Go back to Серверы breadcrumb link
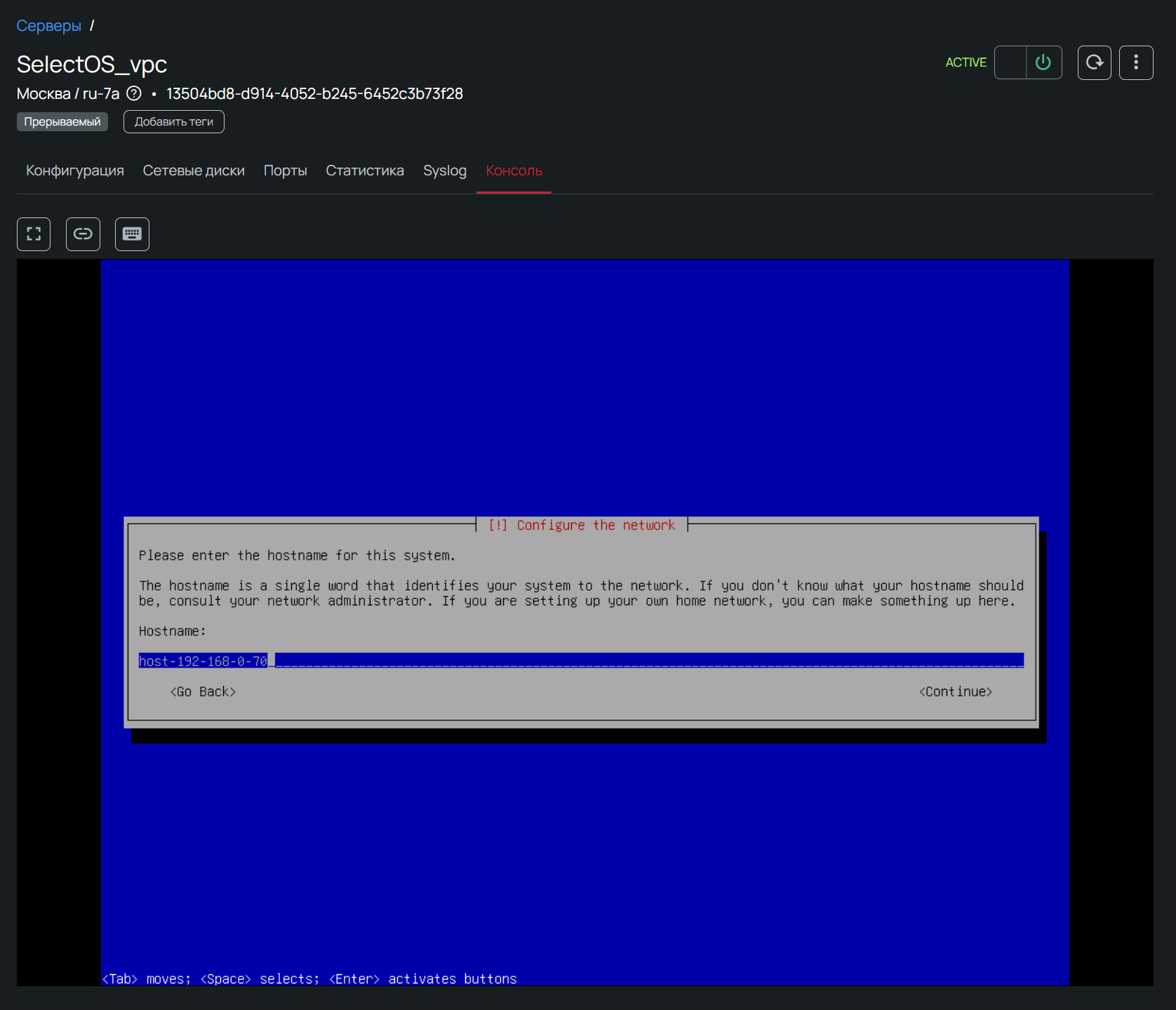 49,26
